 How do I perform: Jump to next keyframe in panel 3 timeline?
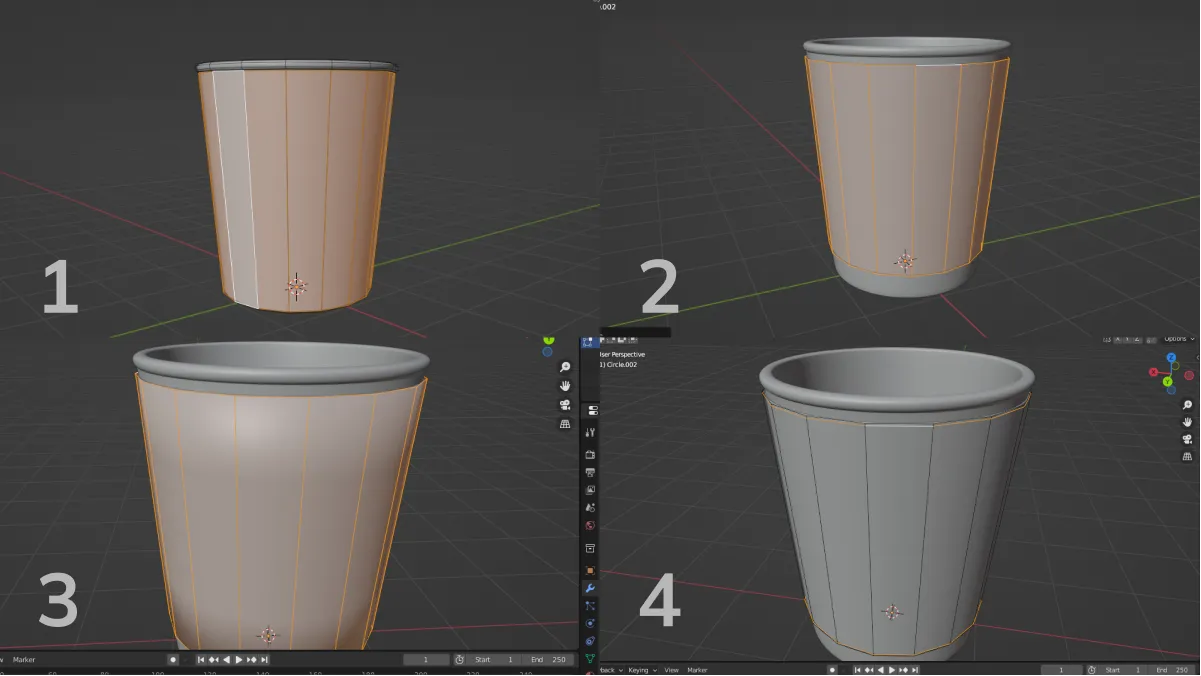(252, 660)
